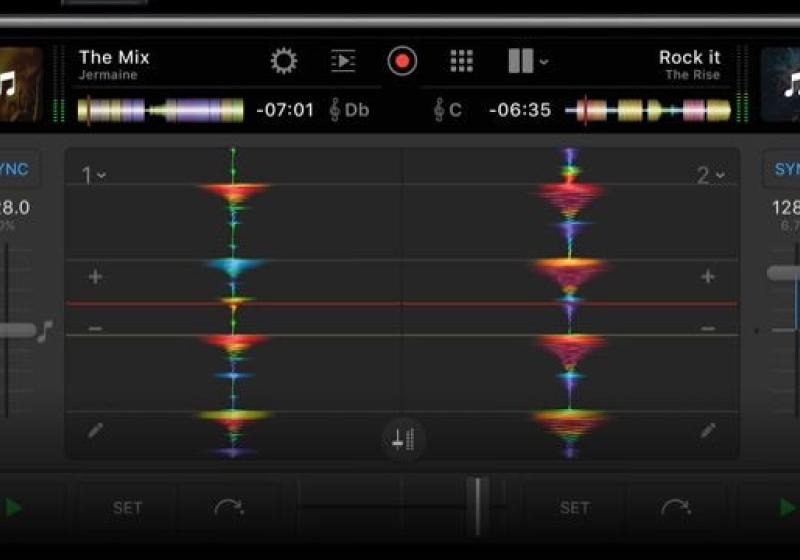Toggle Db key lock on left deck
This screenshot has width=800, height=560.
click(349, 110)
